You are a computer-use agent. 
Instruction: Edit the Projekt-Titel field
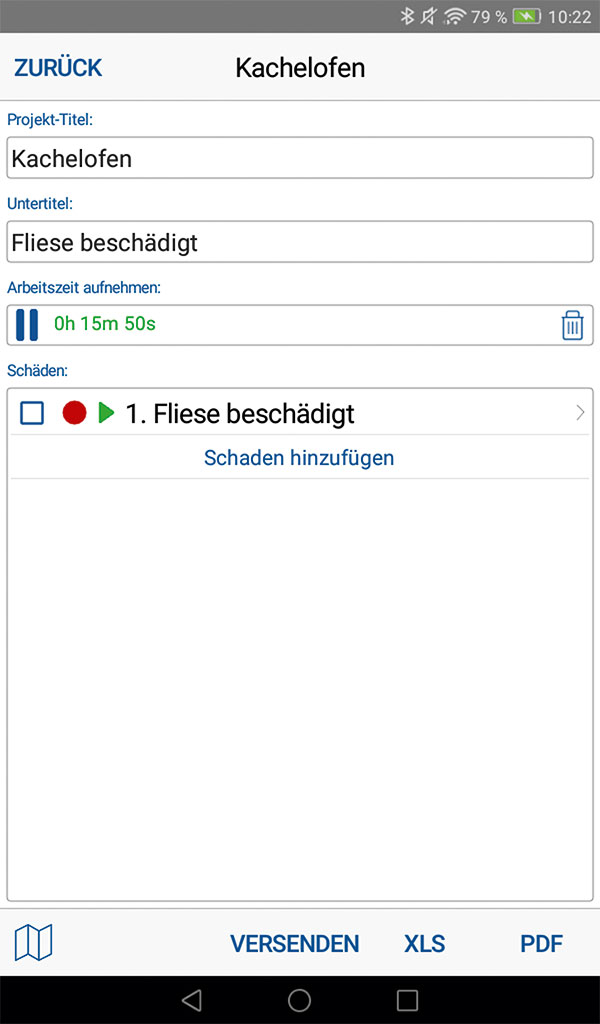pyautogui.click(x=300, y=158)
